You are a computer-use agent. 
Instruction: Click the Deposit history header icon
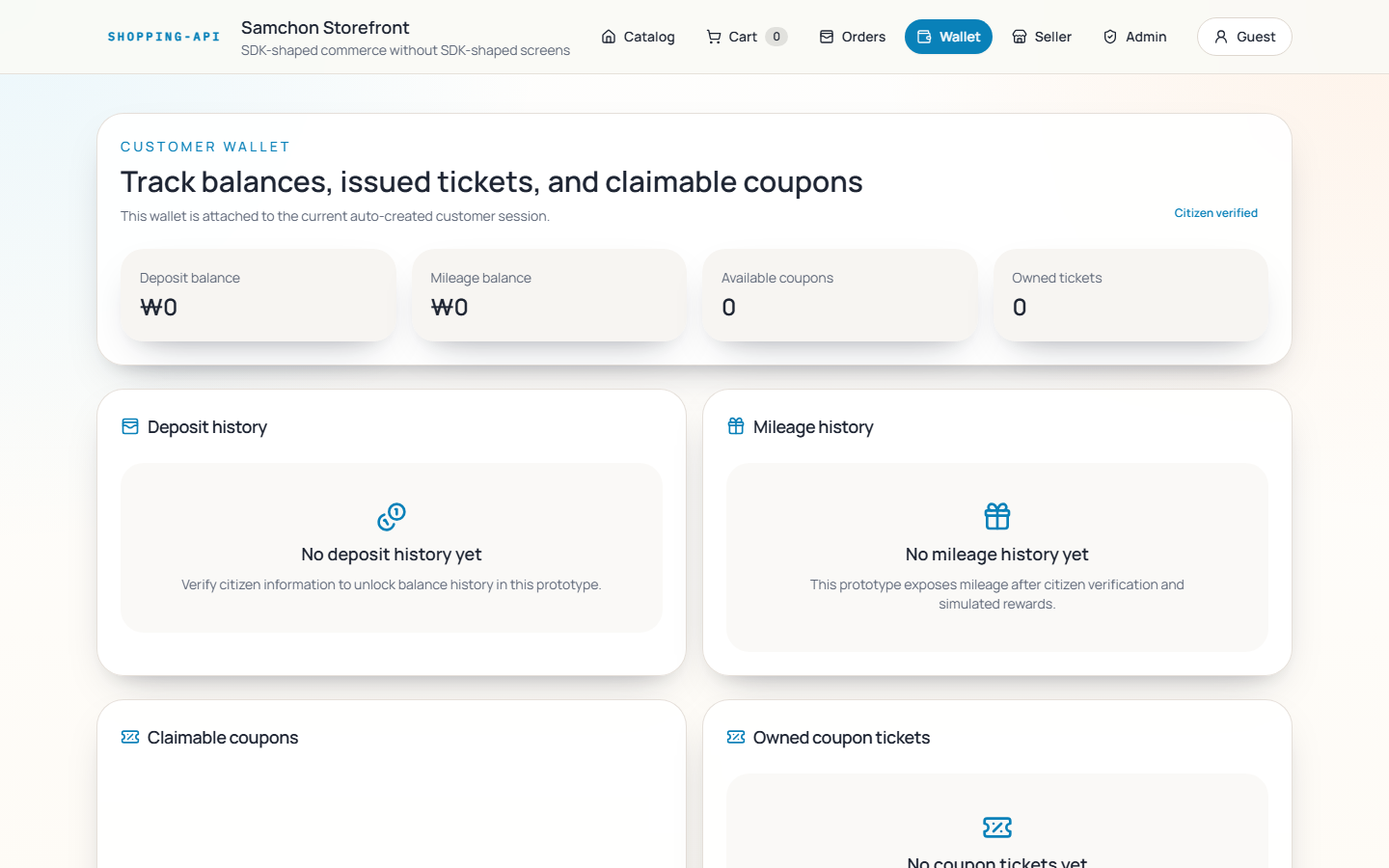[130, 426]
